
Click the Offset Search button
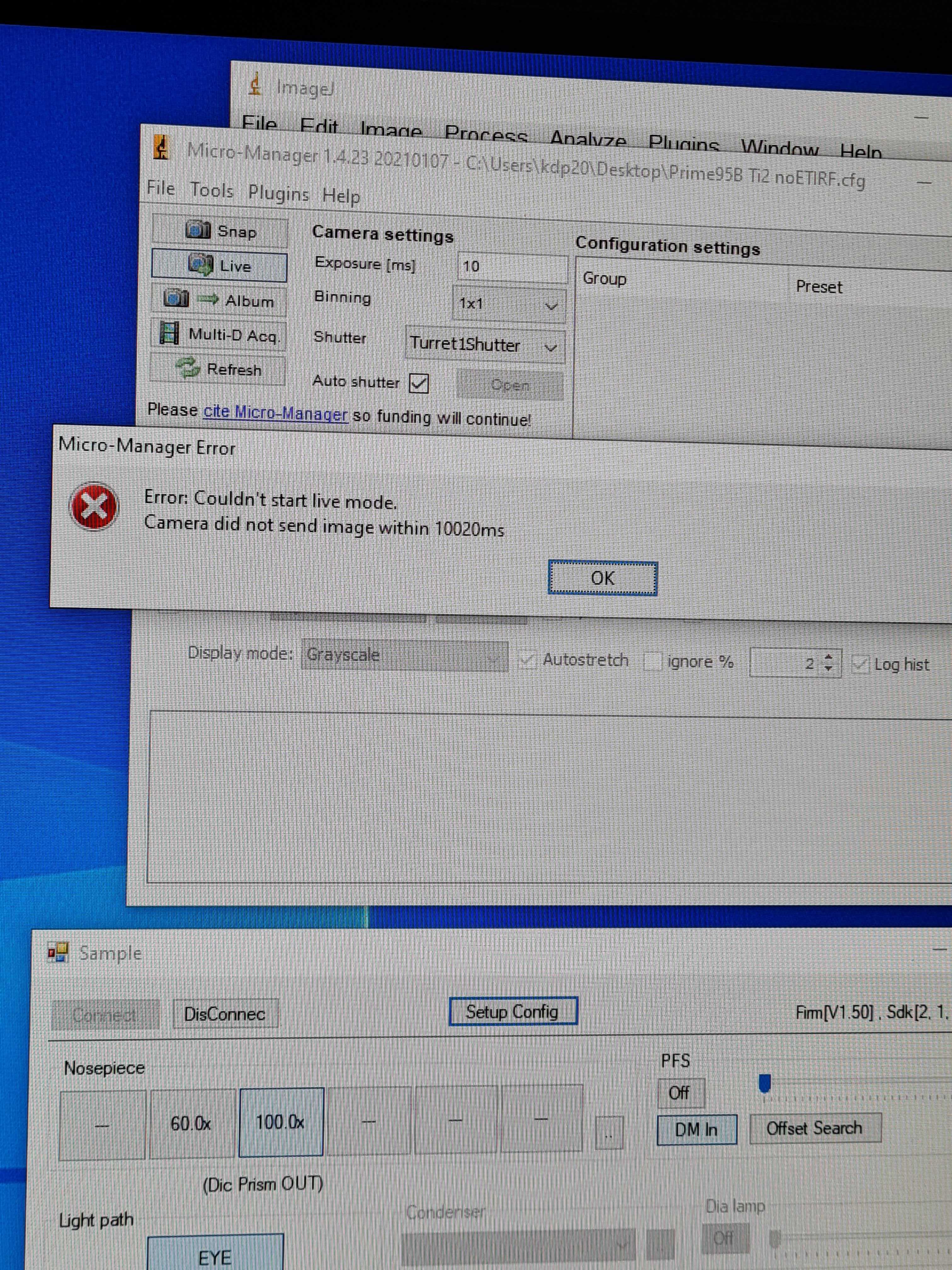click(x=815, y=1128)
